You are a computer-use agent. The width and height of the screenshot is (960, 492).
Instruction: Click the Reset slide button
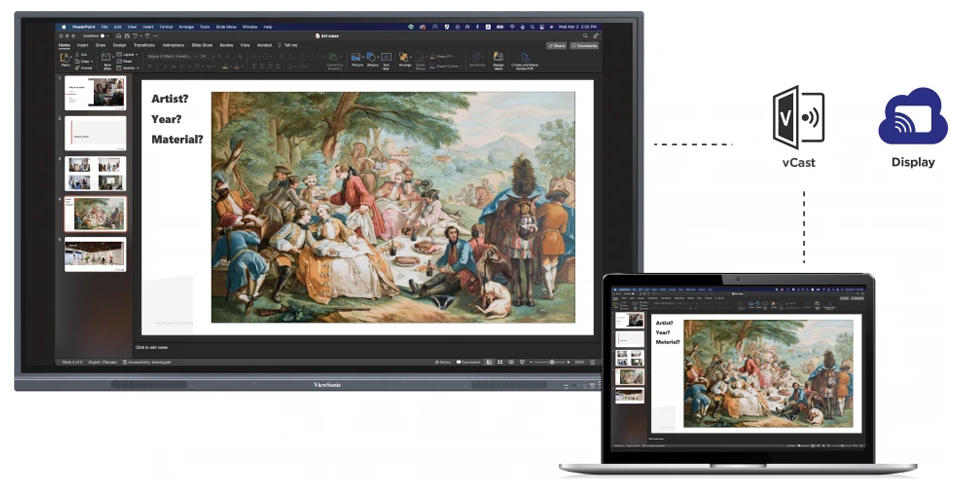123,61
